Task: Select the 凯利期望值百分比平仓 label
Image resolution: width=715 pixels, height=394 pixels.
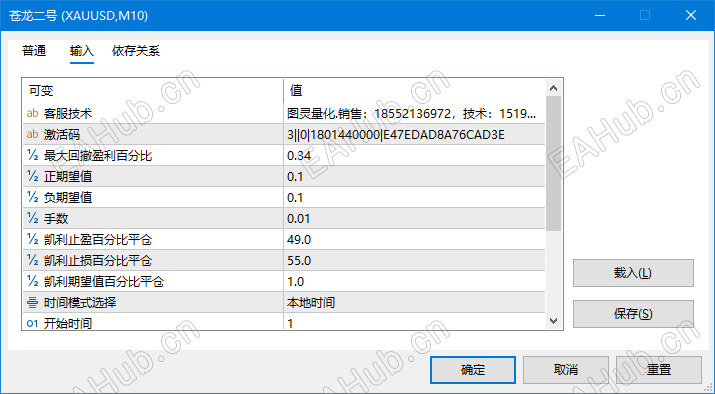Action: pyautogui.click(x=104, y=281)
